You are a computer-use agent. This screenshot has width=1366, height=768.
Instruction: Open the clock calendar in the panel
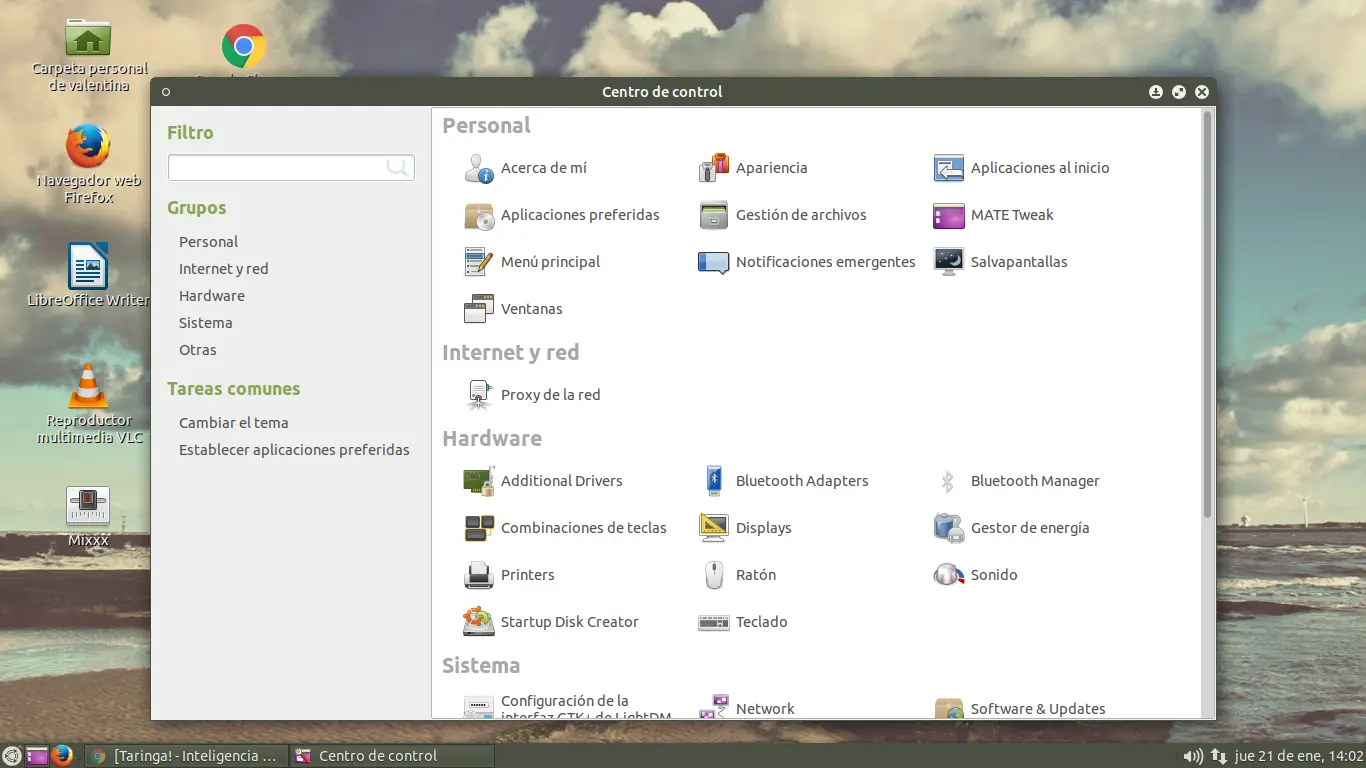pos(1299,756)
